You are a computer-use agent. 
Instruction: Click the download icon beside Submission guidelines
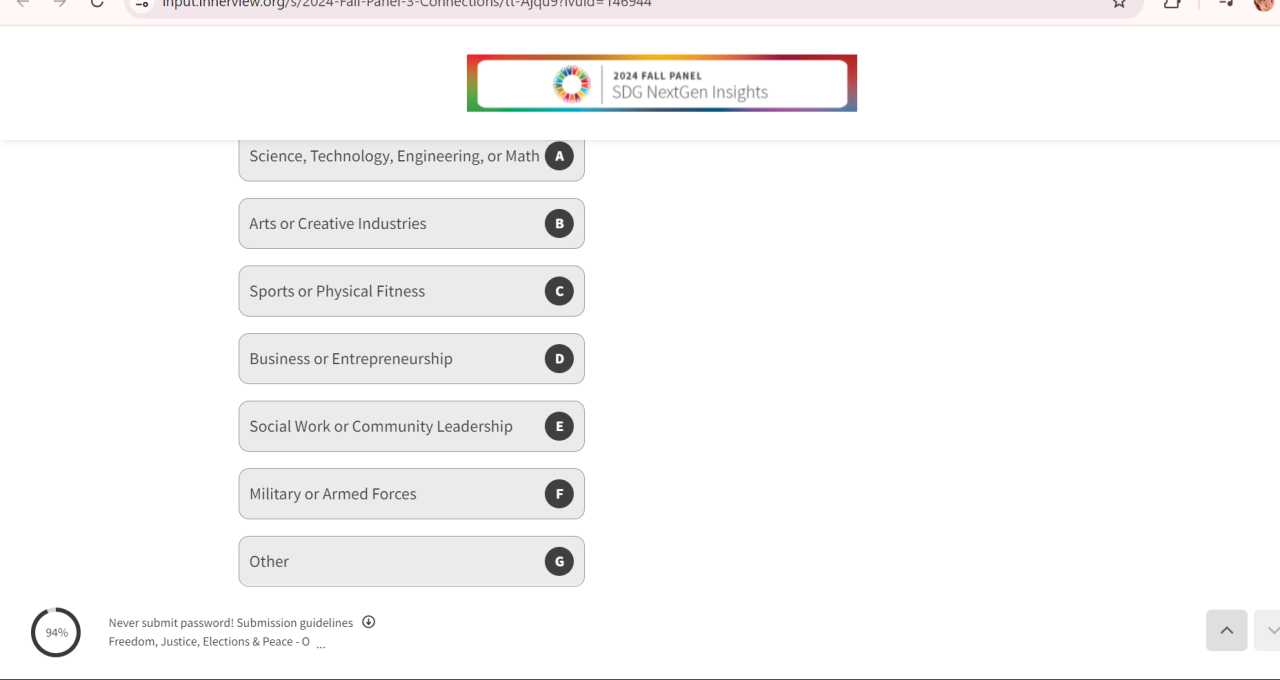[368, 622]
